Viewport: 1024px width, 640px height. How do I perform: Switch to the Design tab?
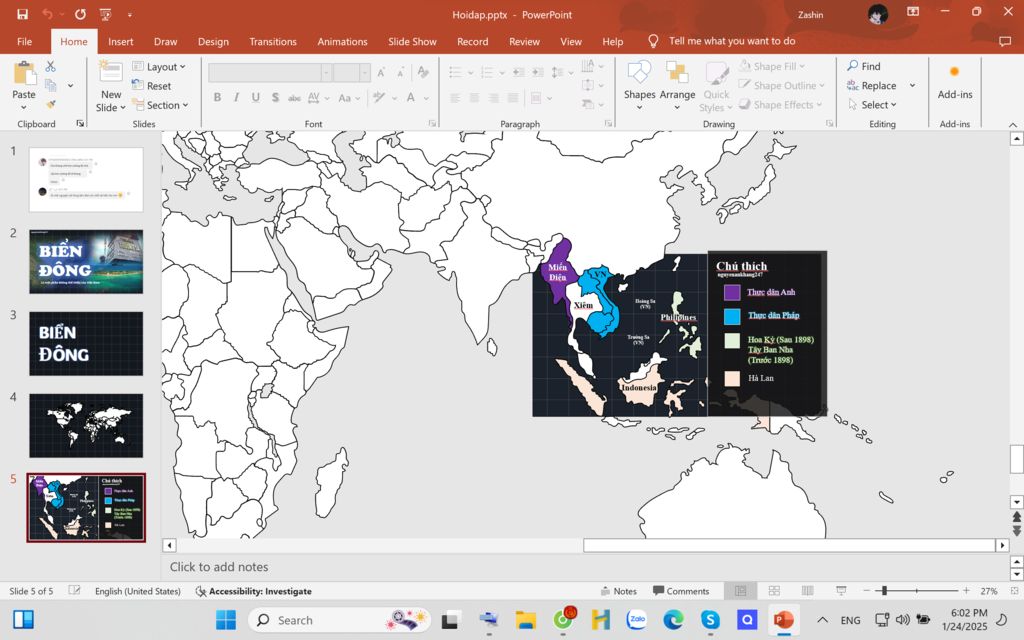213,42
